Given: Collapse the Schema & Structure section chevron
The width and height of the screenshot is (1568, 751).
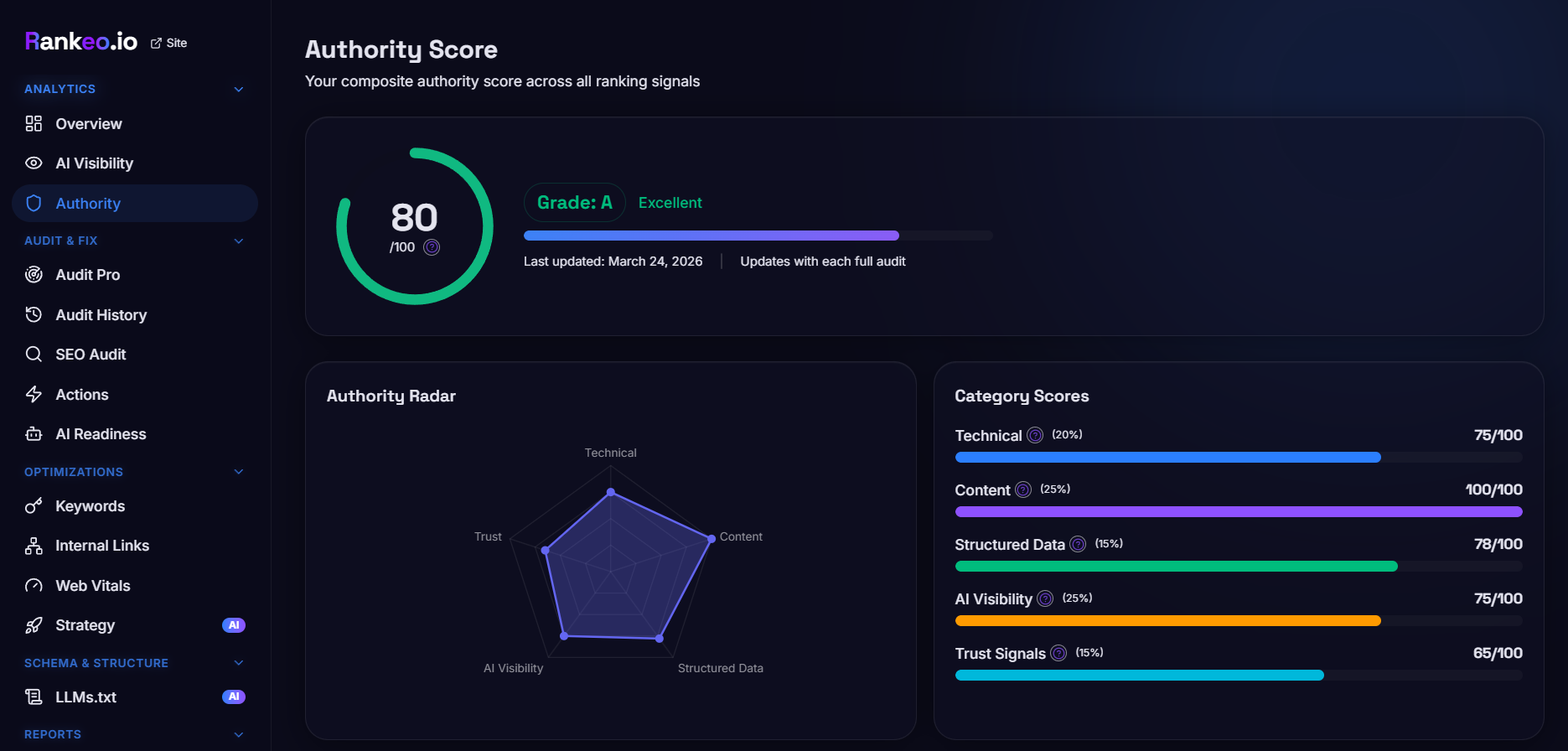Looking at the screenshot, I should click(239, 663).
